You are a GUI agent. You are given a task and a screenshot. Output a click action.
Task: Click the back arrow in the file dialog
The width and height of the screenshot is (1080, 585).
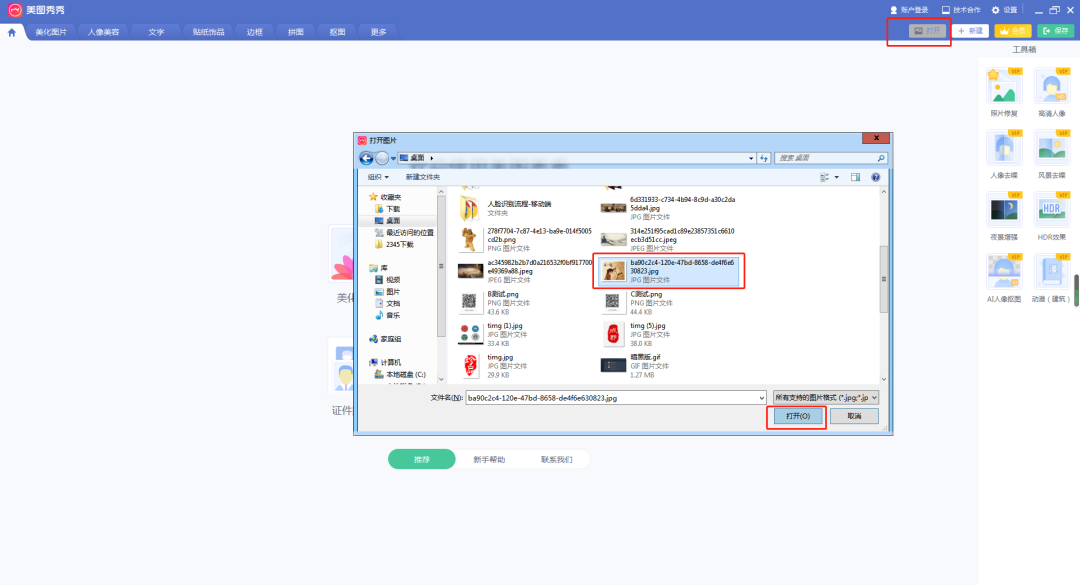click(366, 158)
